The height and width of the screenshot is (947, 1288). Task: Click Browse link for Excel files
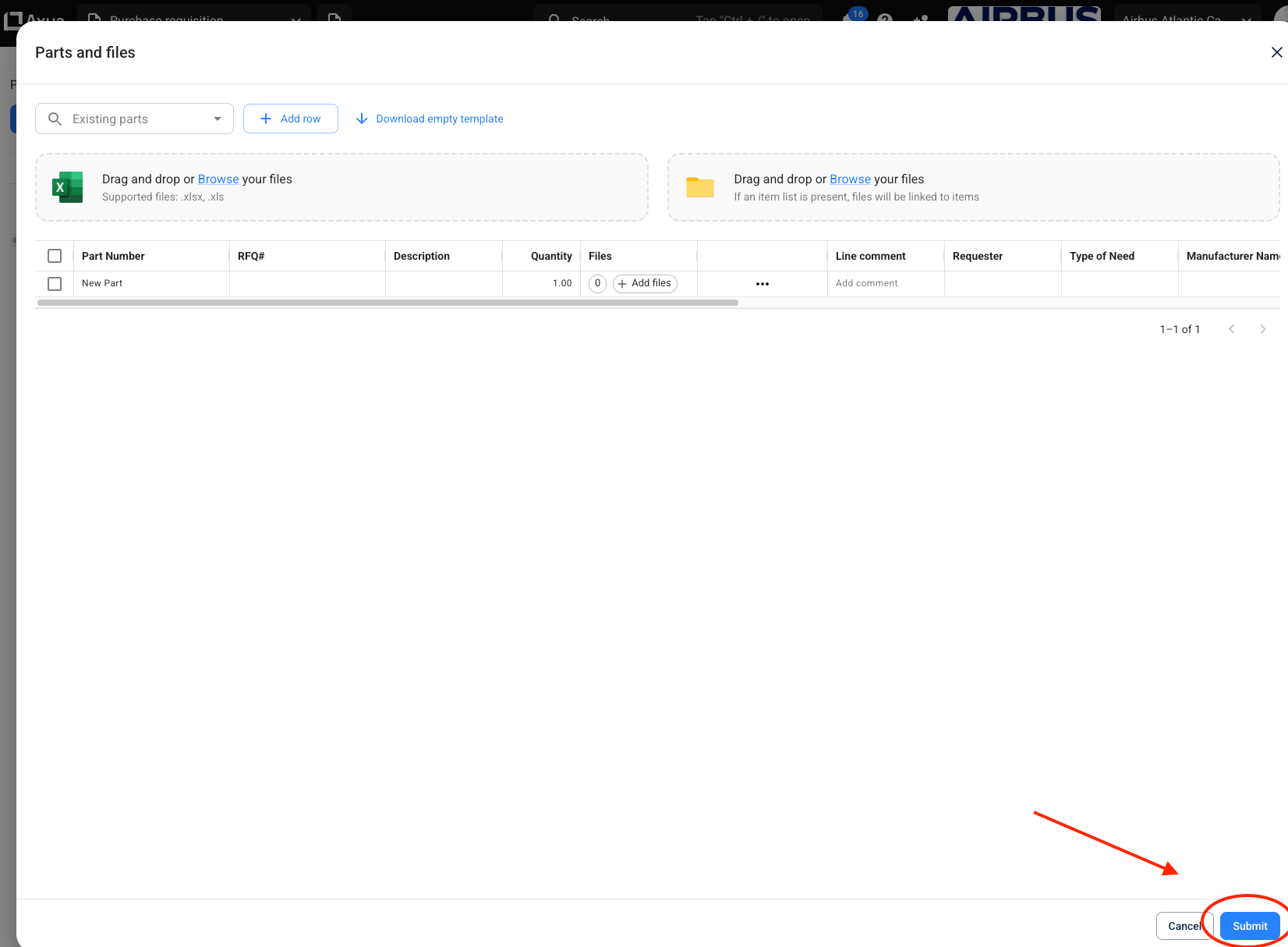pyautogui.click(x=218, y=179)
